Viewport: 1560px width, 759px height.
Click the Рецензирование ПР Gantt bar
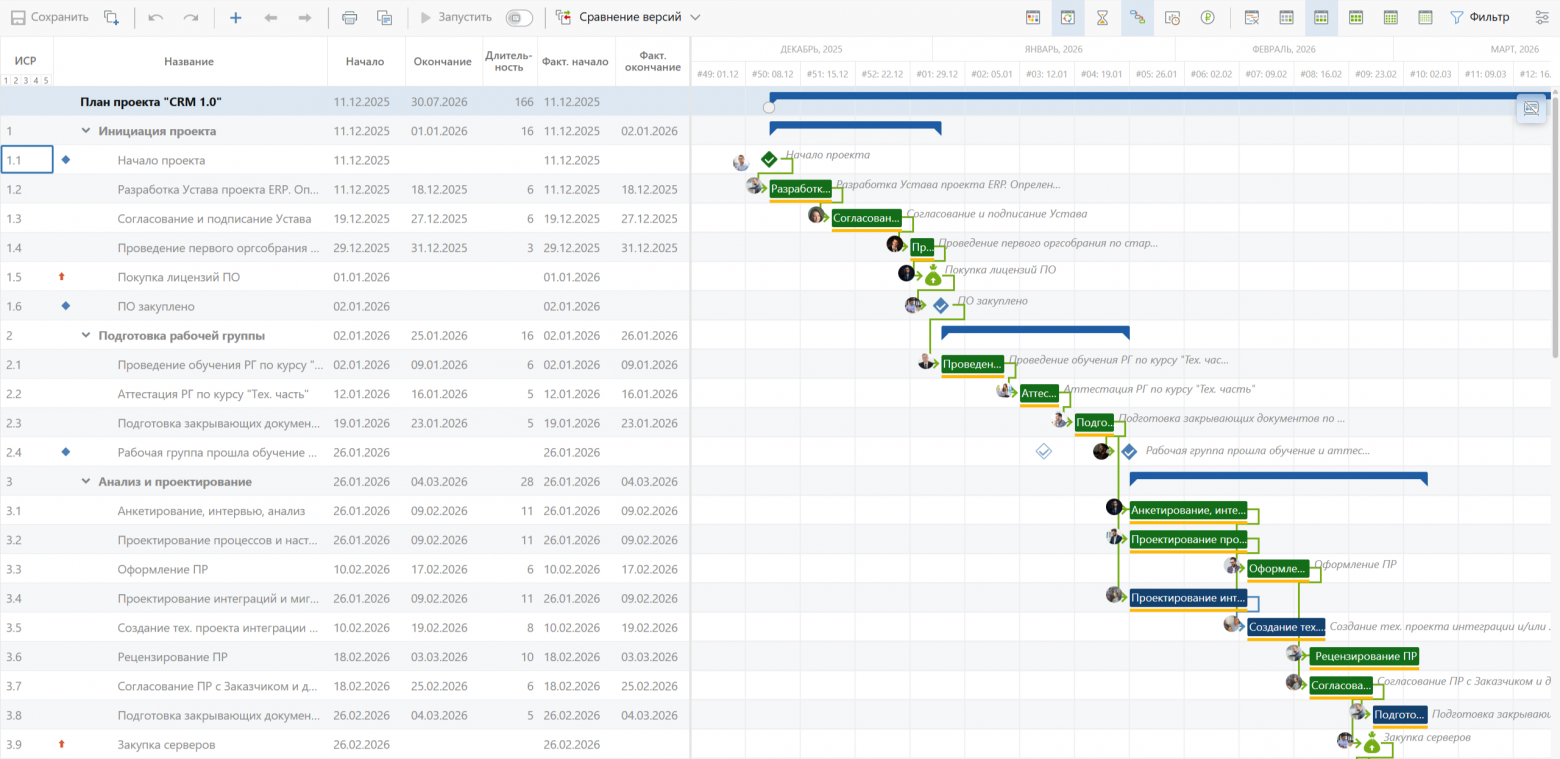pyautogui.click(x=1365, y=656)
